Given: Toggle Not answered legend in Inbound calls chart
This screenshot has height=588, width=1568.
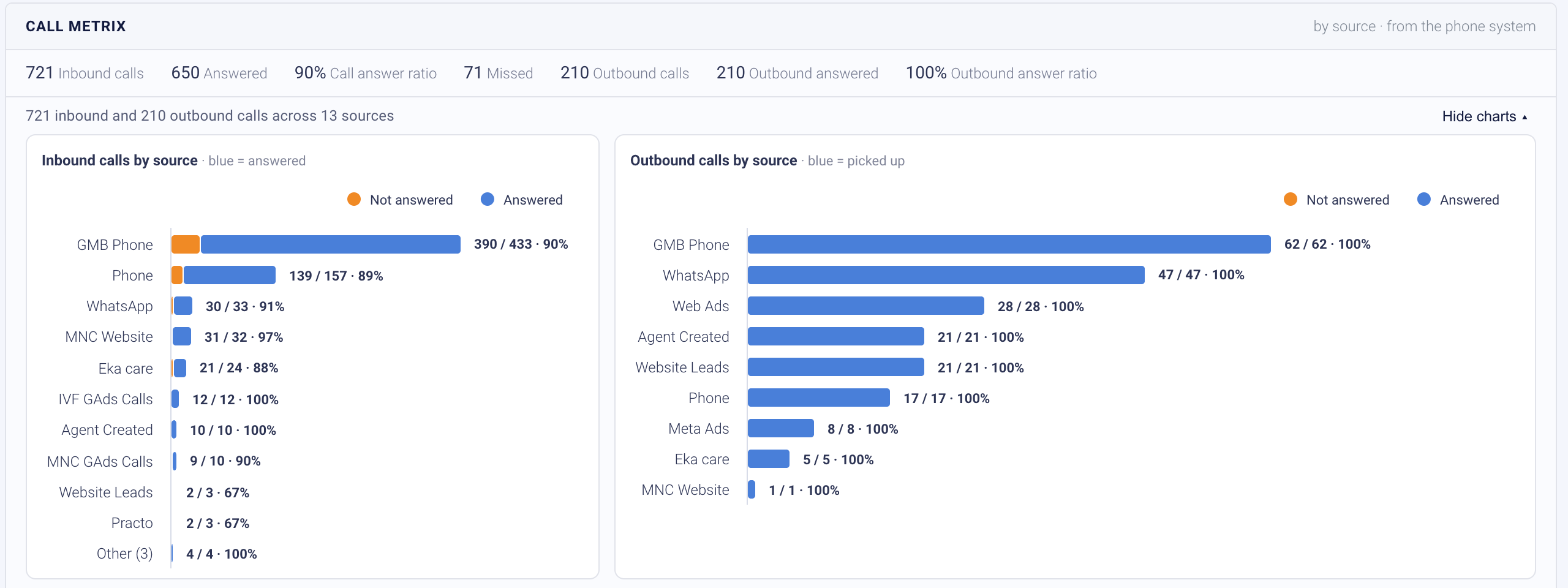Looking at the screenshot, I should pyautogui.click(x=400, y=200).
